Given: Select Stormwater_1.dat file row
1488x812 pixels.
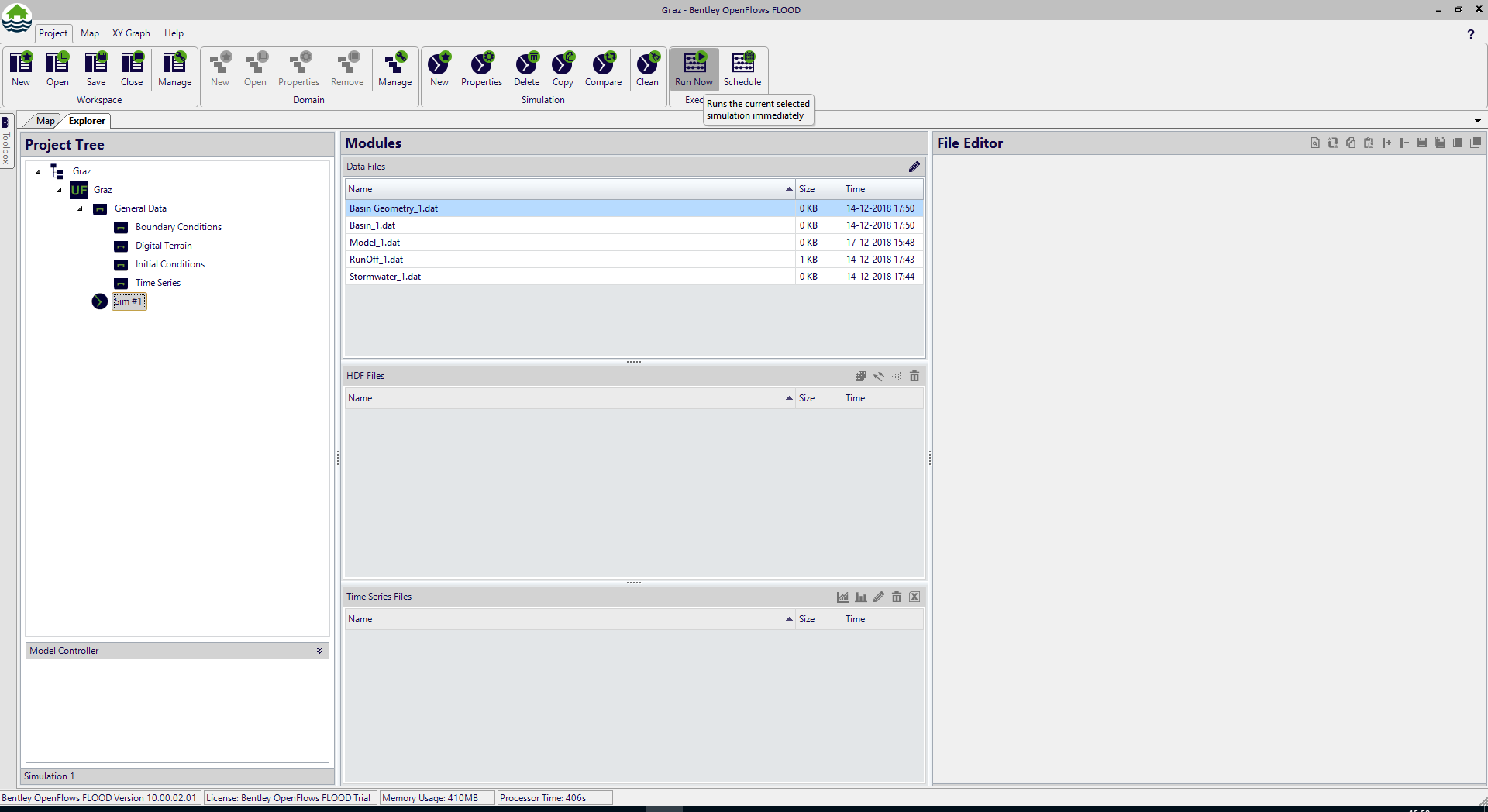Looking at the screenshot, I should coord(634,277).
